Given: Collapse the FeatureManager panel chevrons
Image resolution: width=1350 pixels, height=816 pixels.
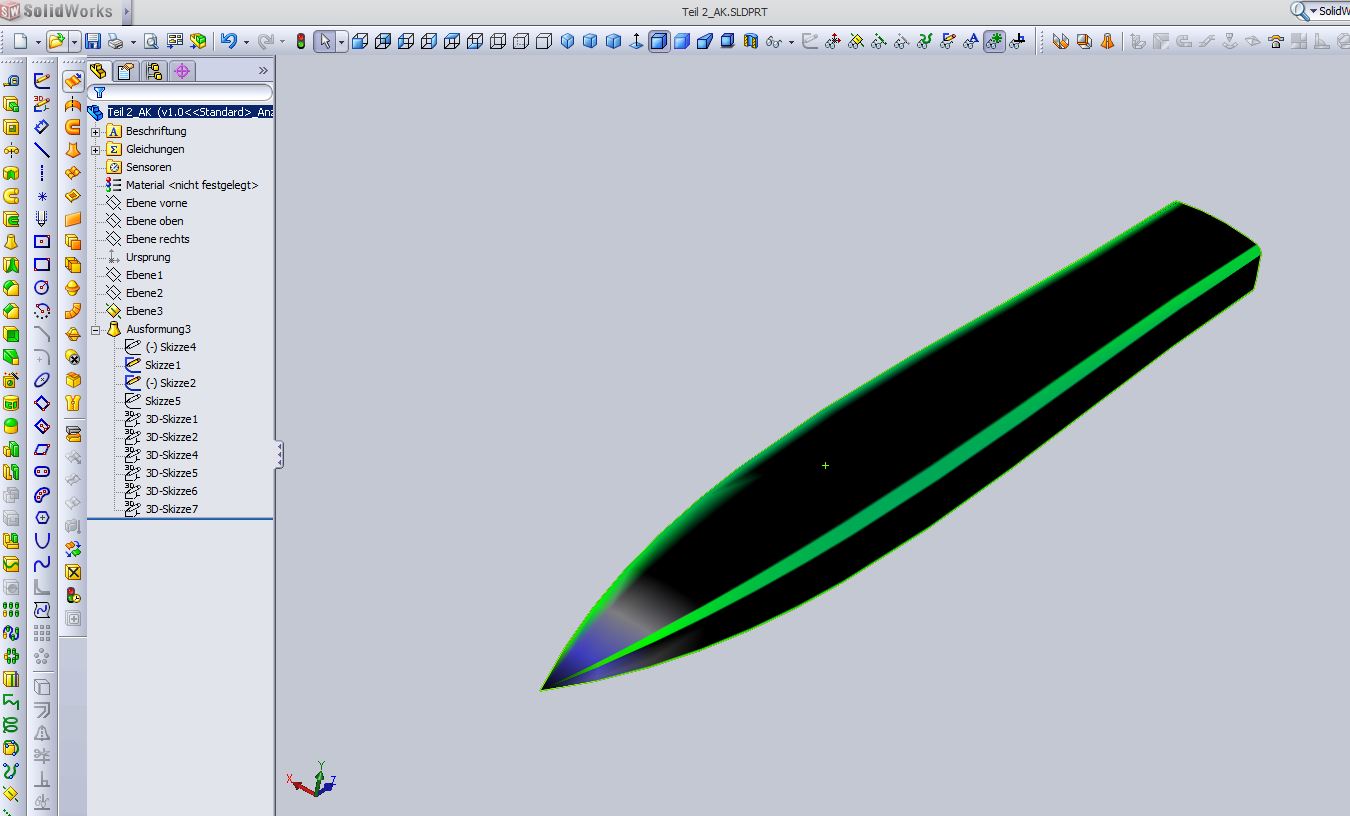Looking at the screenshot, I should pyautogui.click(x=263, y=71).
